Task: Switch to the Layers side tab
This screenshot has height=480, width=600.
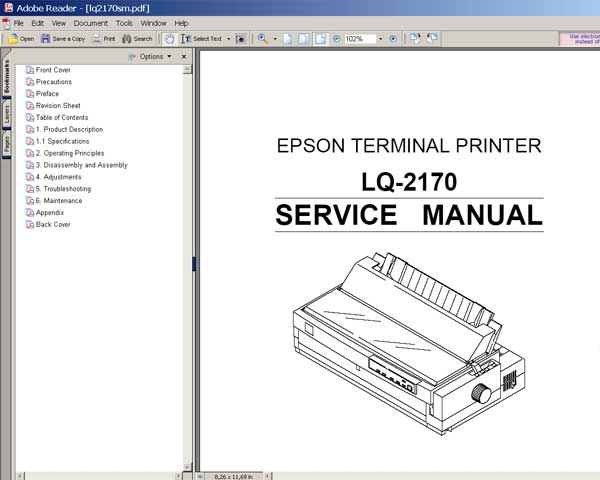Action: 7,114
